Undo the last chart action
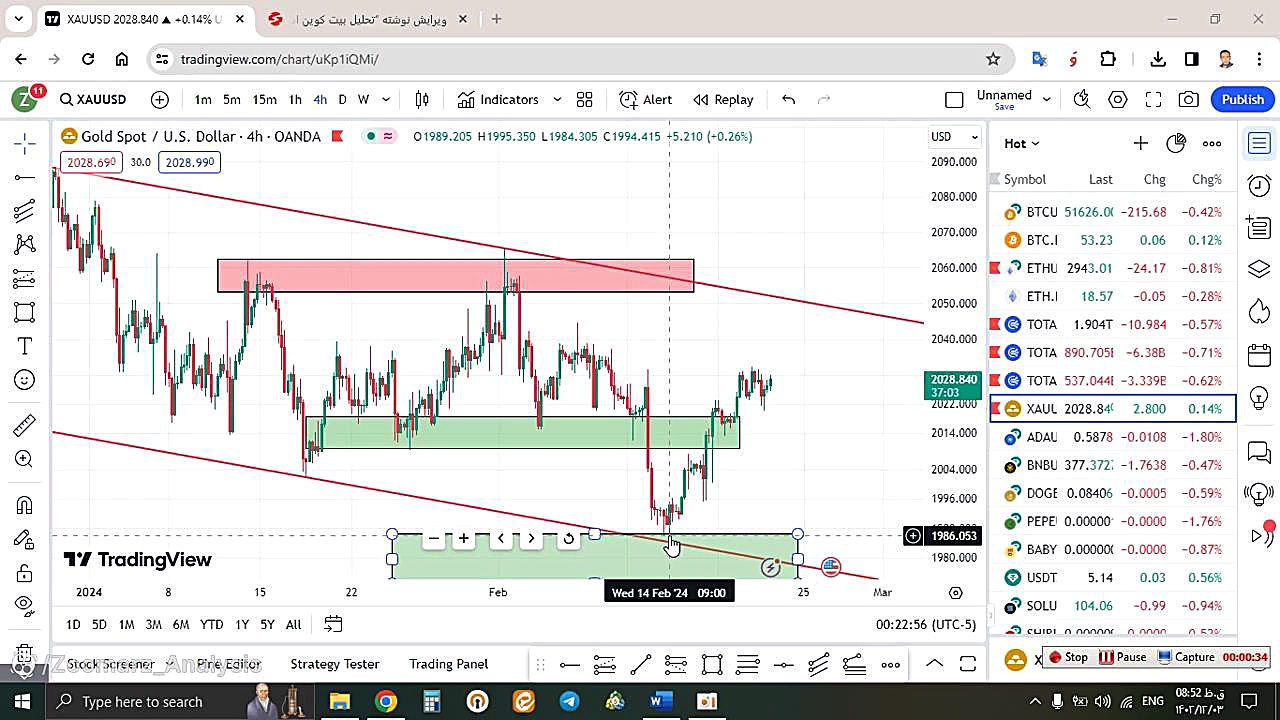1280x720 pixels. click(788, 99)
